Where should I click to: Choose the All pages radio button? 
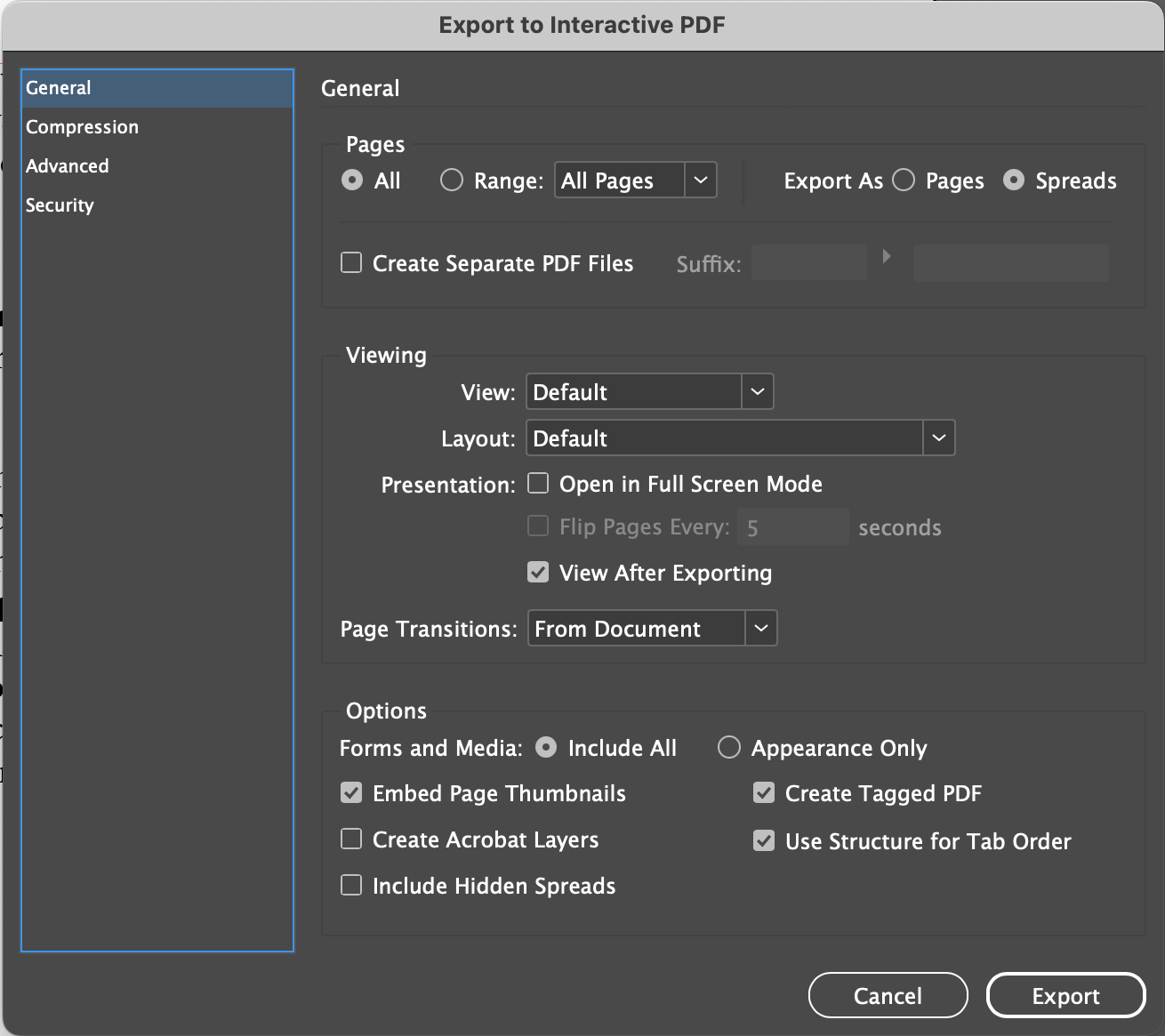pyautogui.click(x=353, y=181)
